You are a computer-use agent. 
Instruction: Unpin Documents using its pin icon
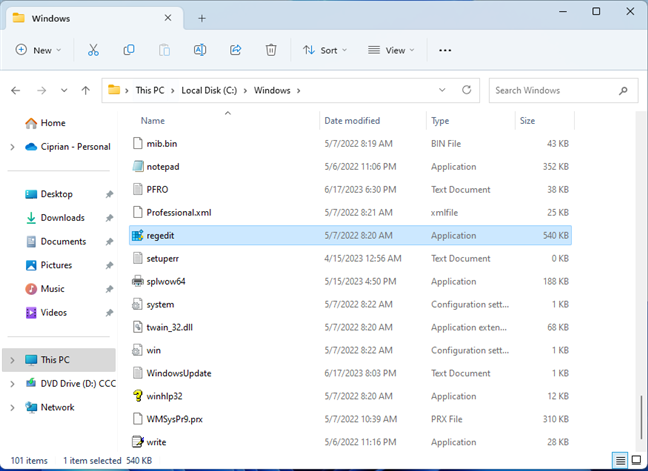[x=109, y=242]
